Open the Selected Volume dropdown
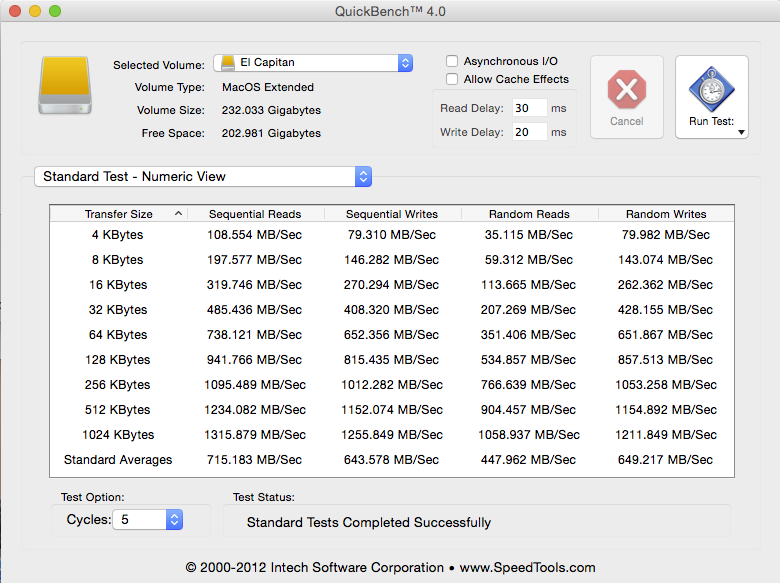Viewport: 780px width, 583px height. (x=313, y=63)
